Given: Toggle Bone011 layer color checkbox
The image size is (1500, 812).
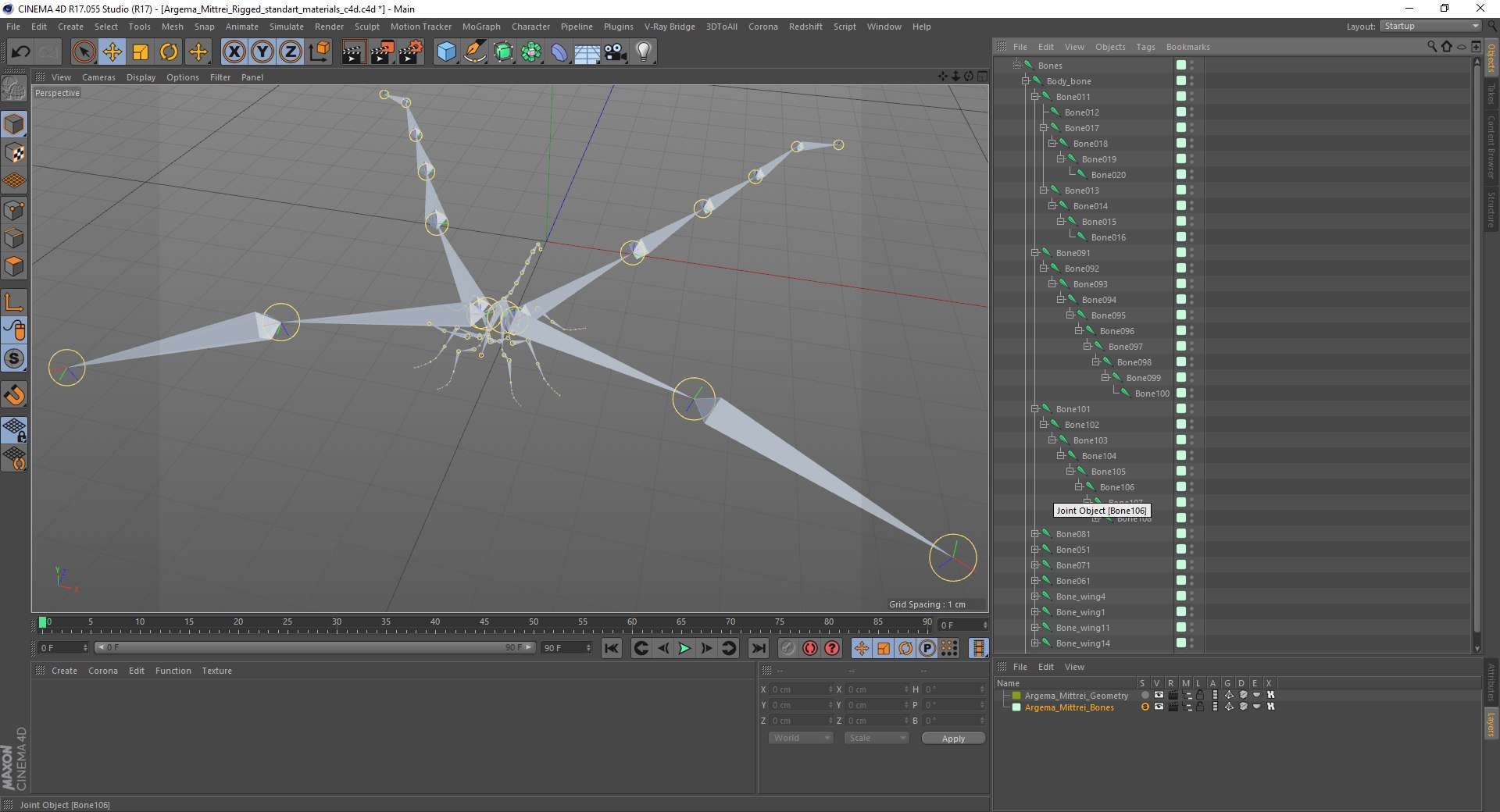Looking at the screenshot, I should (x=1181, y=97).
